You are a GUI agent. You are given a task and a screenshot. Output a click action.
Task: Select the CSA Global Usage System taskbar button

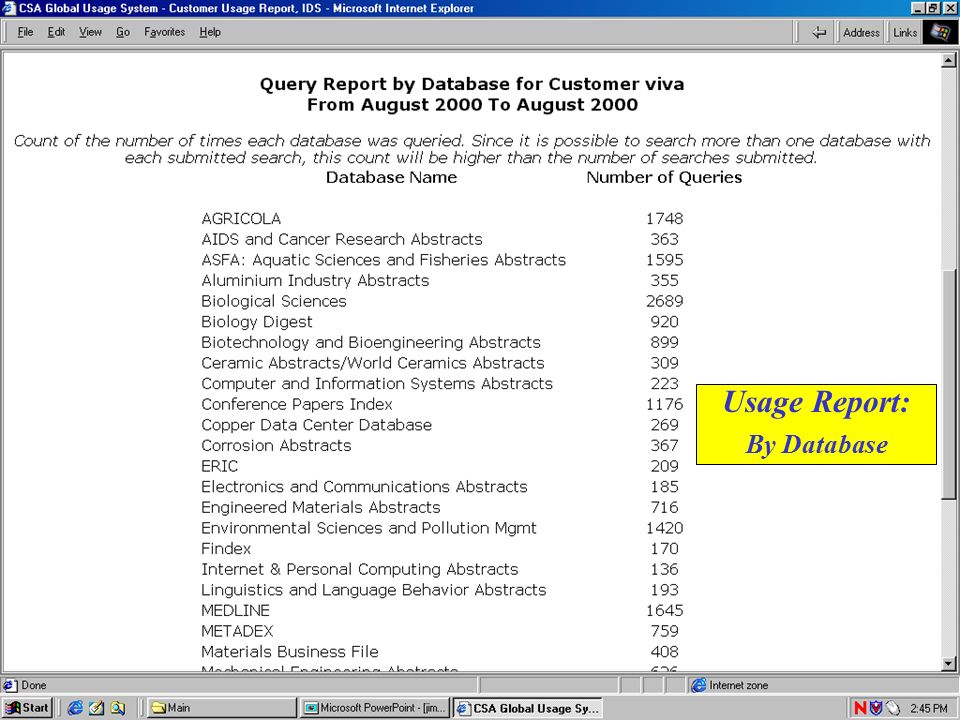pyautogui.click(x=528, y=708)
